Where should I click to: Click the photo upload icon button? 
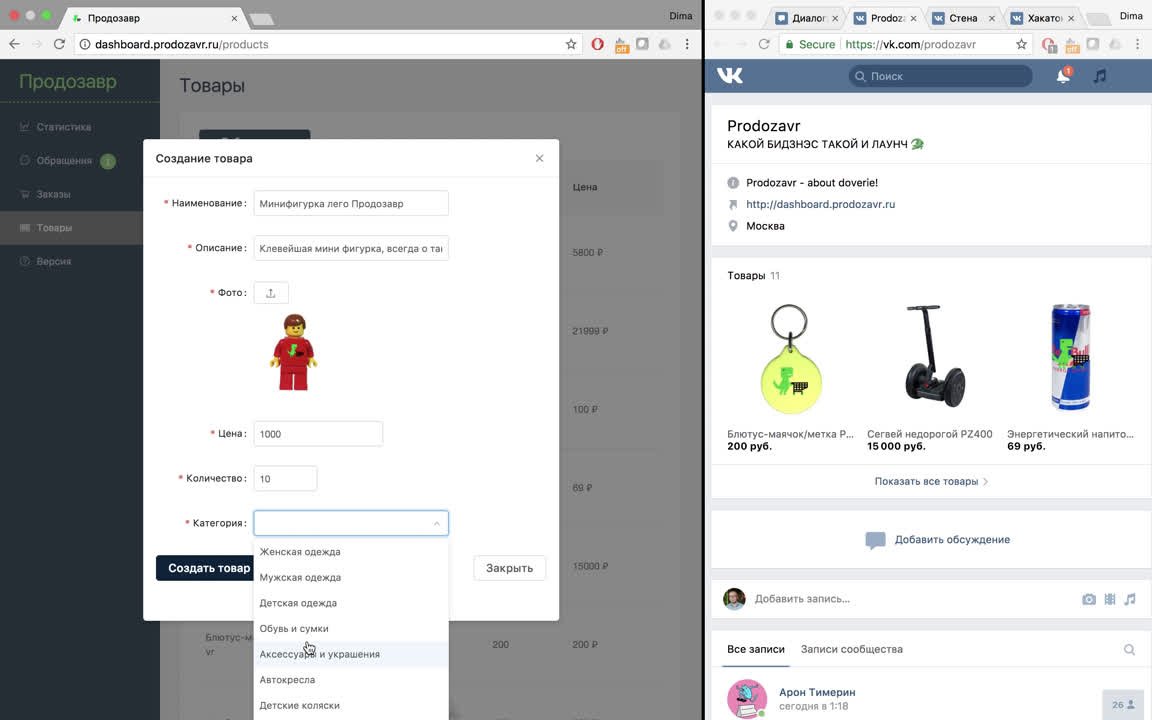pos(270,293)
